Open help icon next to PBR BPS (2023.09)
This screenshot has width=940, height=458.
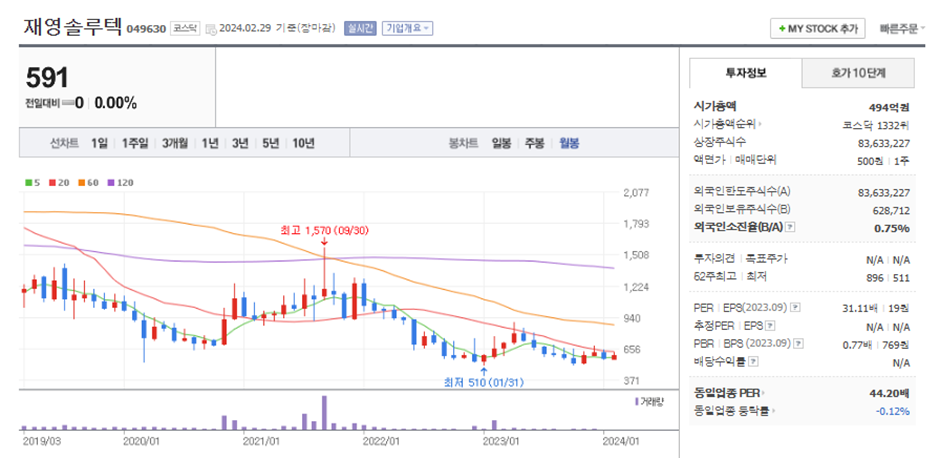tap(797, 344)
